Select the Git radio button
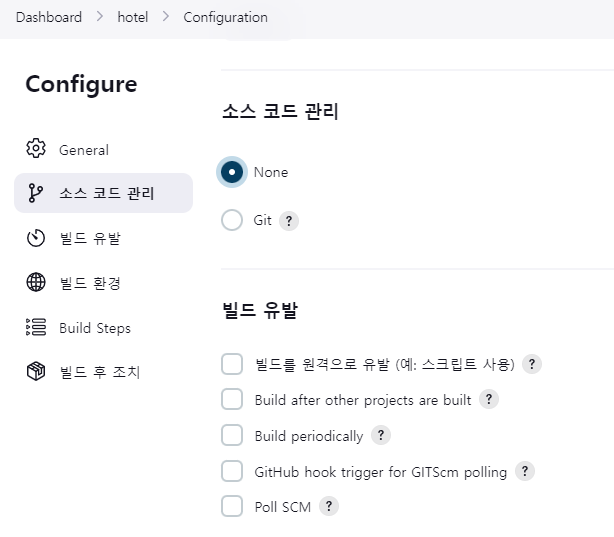 click(x=232, y=220)
